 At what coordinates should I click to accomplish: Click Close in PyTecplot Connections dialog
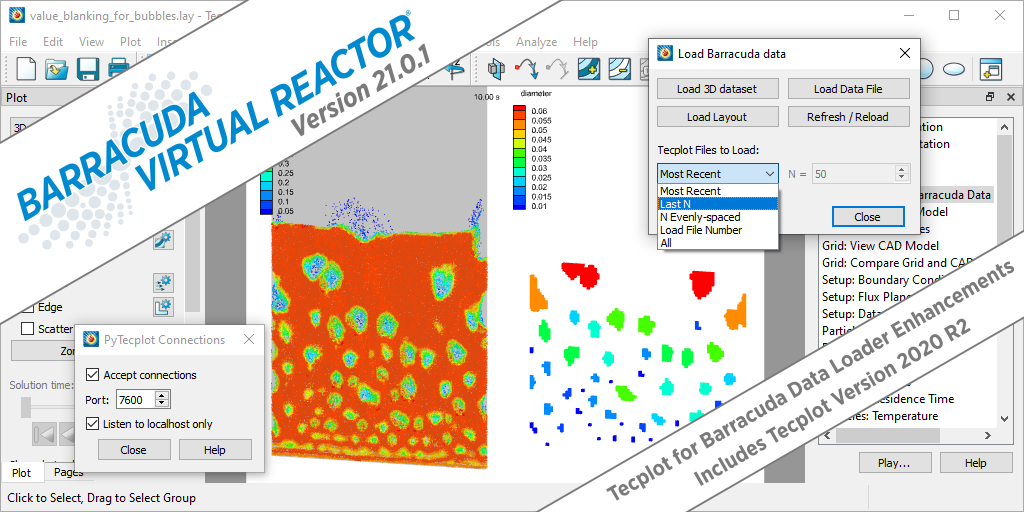[133, 450]
